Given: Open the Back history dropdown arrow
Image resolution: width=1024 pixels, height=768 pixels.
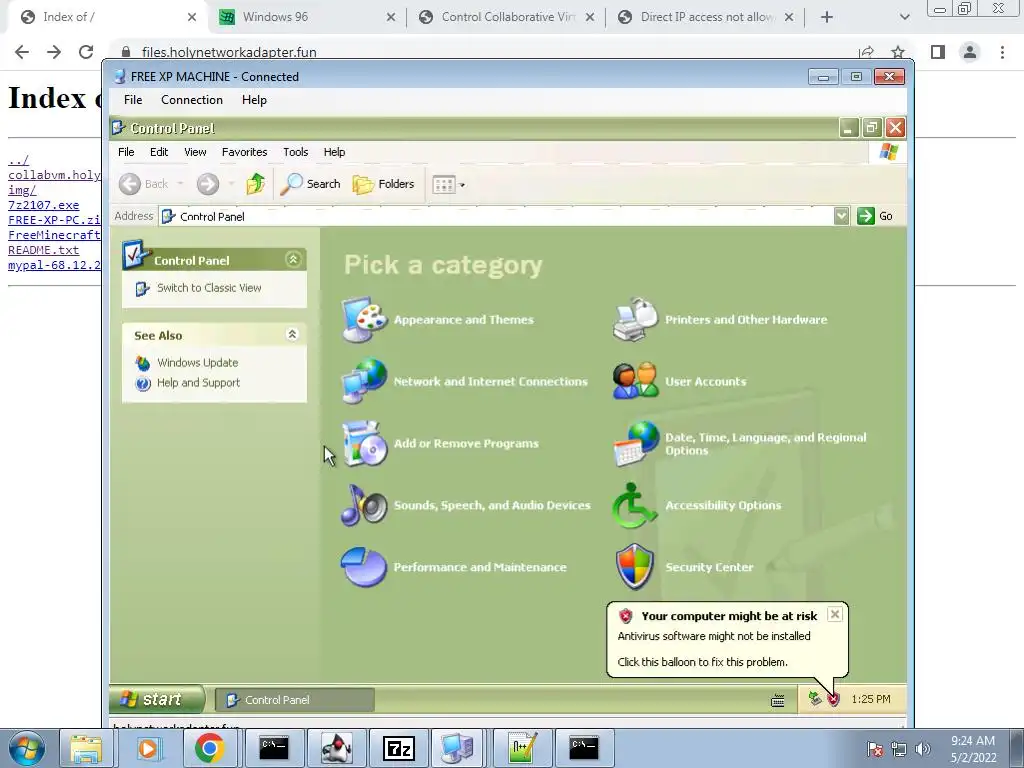Looking at the screenshot, I should pyautogui.click(x=180, y=184).
